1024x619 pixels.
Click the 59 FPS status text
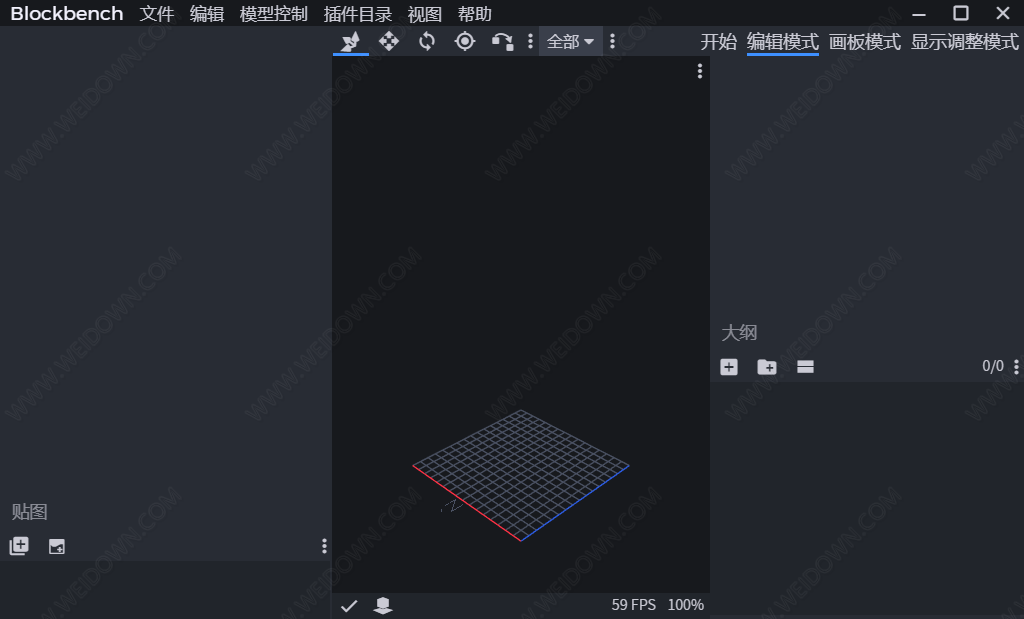click(x=633, y=605)
